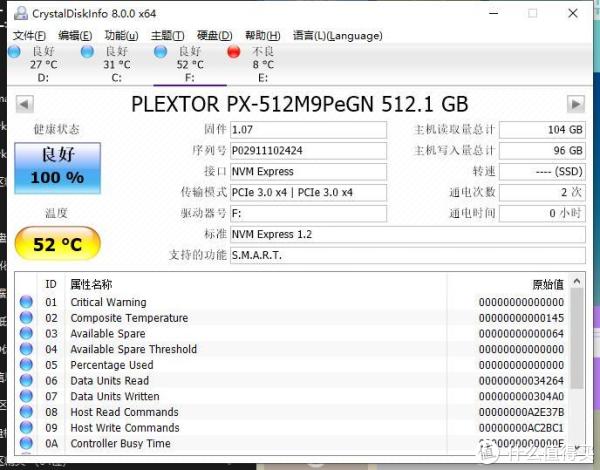The width and height of the screenshot is (600, 470).
Task: Click status orb of Percentage Used row
Action: [26, 365]
